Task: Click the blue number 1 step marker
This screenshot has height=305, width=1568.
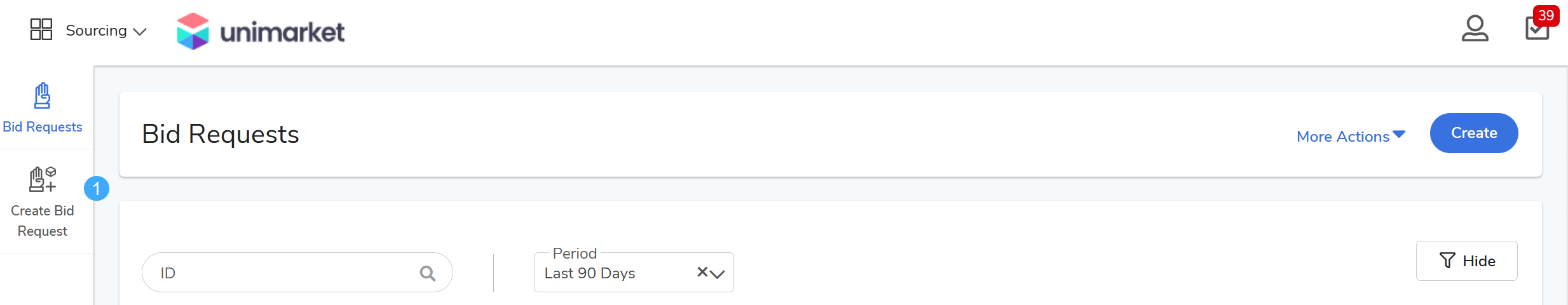Action: (97, 189)
